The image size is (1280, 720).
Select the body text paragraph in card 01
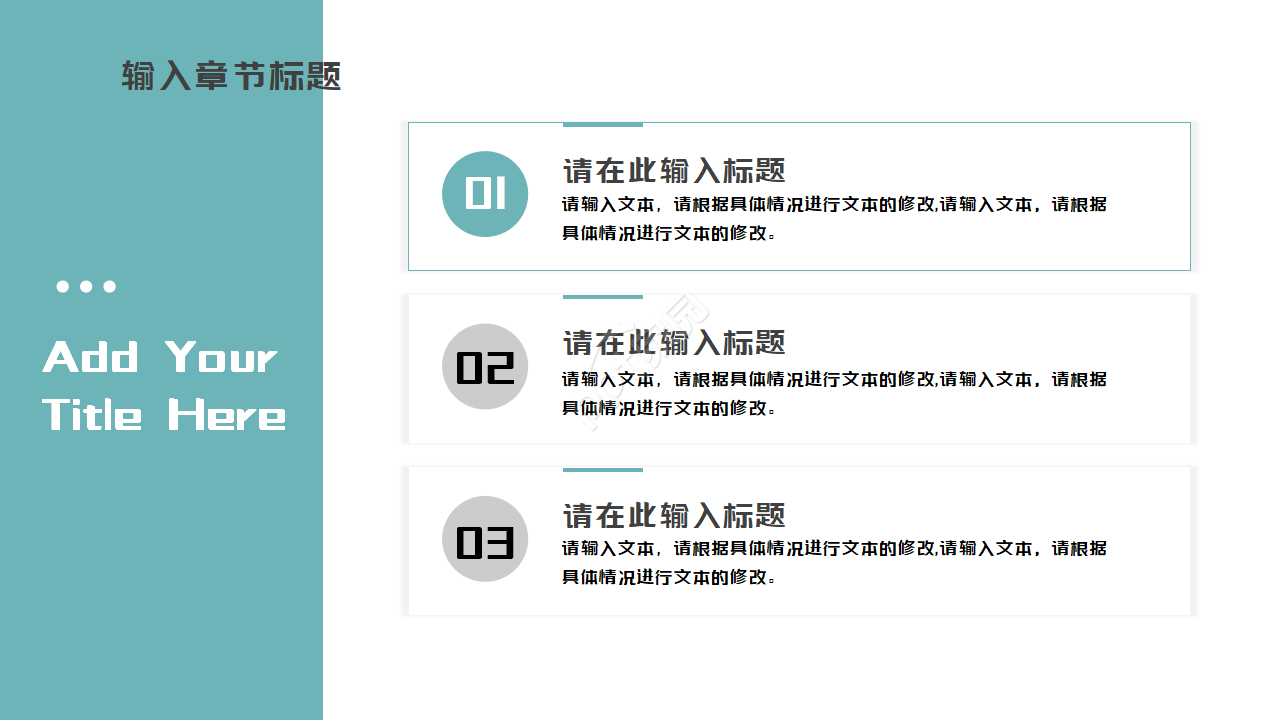(833, 219)
